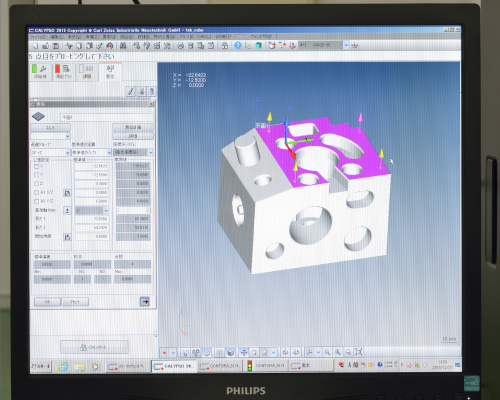Viewport: 500px width, 400px height.
Task: Click the gray plane feature icon in the dialog
Action: click(38, 117)
